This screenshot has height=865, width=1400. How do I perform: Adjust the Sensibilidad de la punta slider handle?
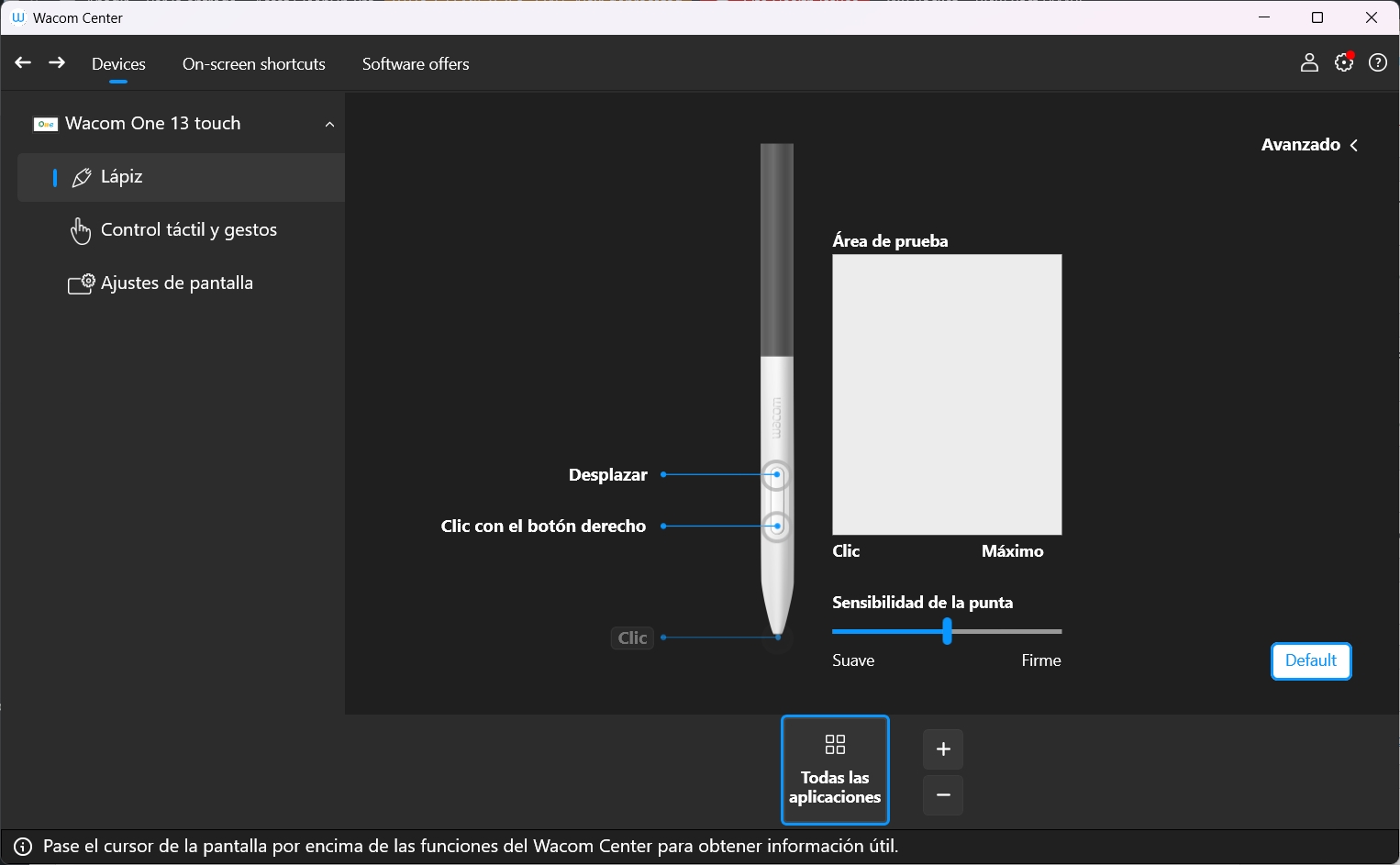947,631
